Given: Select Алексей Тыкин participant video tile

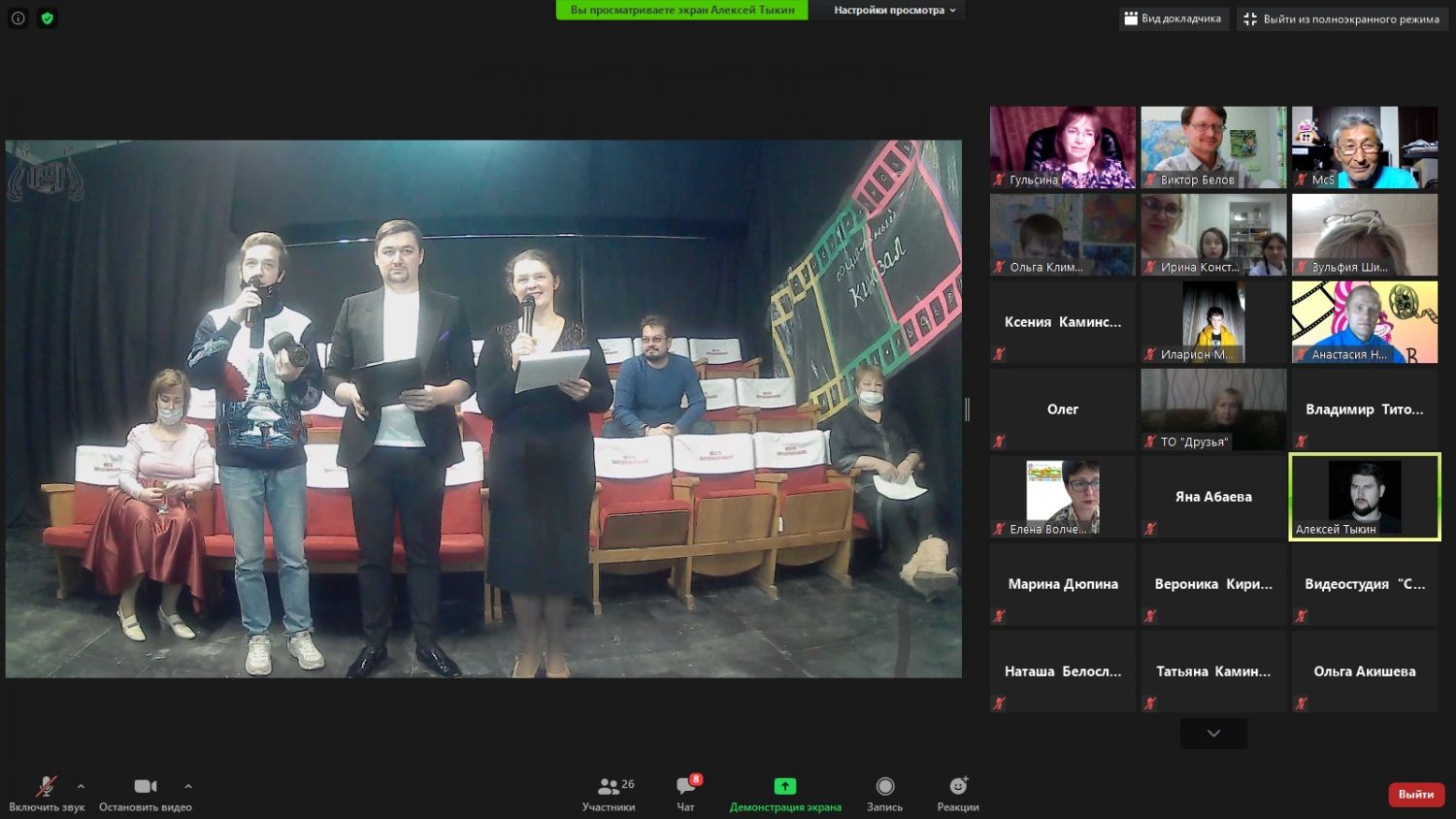Looking at the screenshot, I should click(x=1364, y=496).
